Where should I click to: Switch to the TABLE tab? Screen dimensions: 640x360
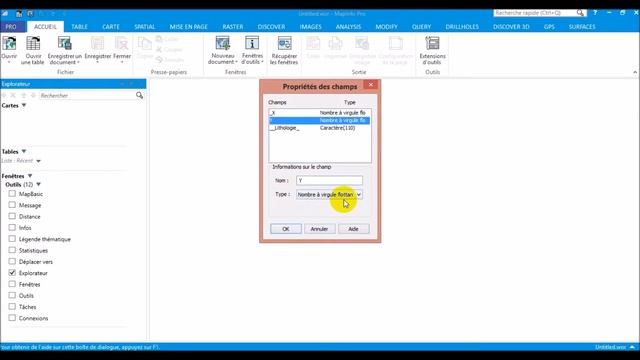[79, 27]
